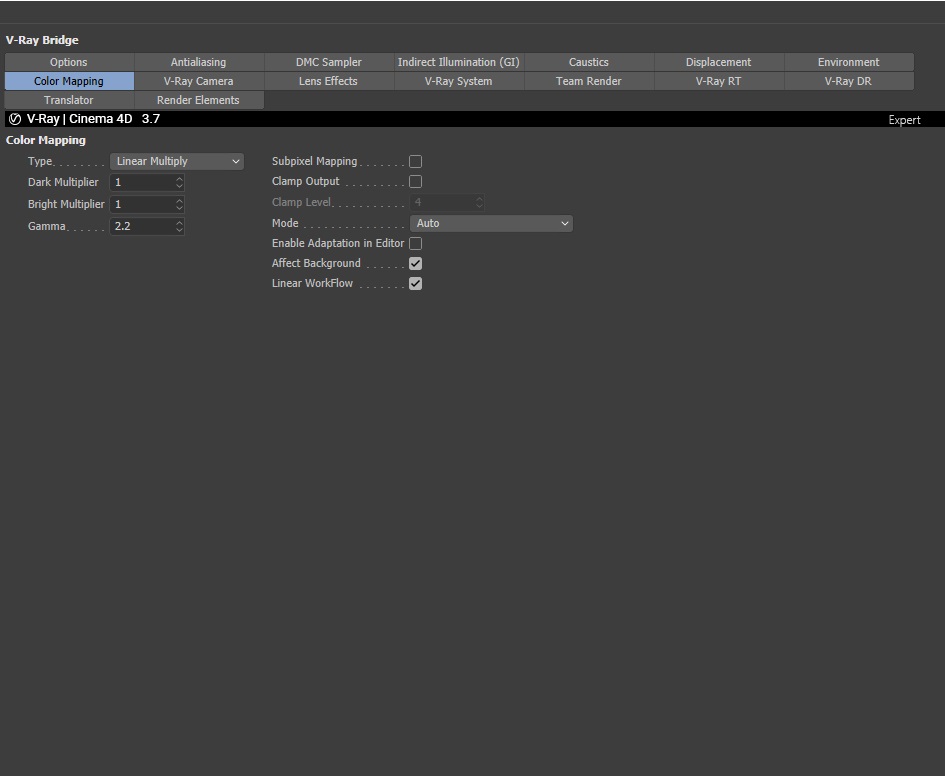The image size is (945, 776).
Task: Open the V-Ray System tab
Action: (x=459, y=81)
